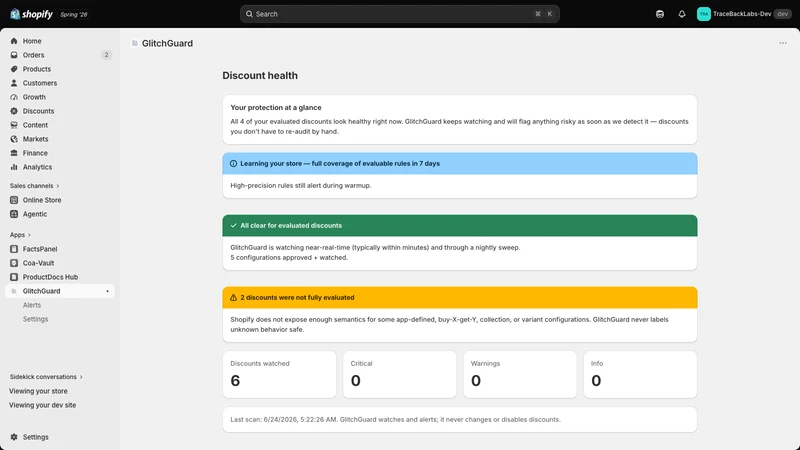
Task: Click the FactsPanel app icon
Action: click(14, 249)
